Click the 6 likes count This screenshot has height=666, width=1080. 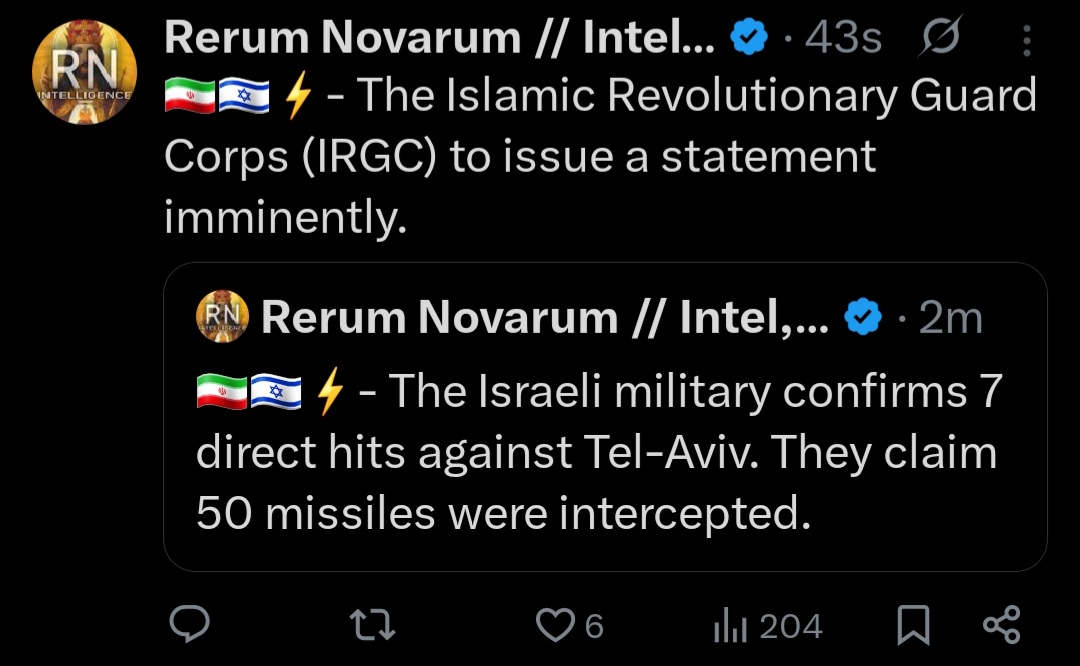pyautogui.click(x=594, y=626)
